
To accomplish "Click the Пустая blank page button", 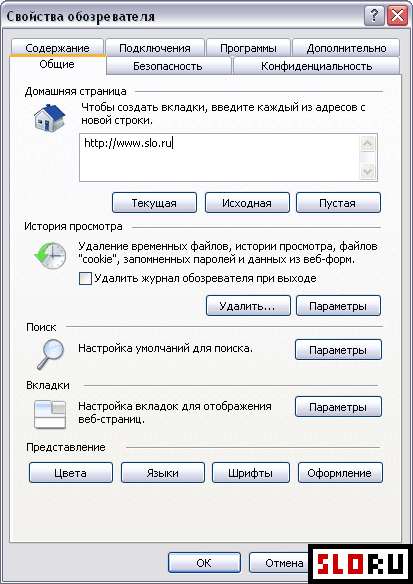I will [338, 203].
